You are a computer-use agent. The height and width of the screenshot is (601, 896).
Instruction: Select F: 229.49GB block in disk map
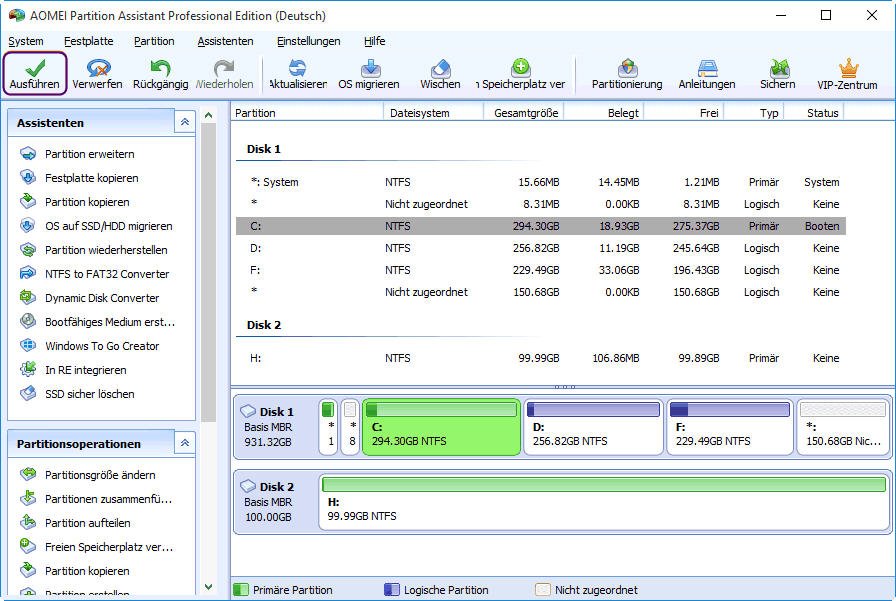(730, 427)
